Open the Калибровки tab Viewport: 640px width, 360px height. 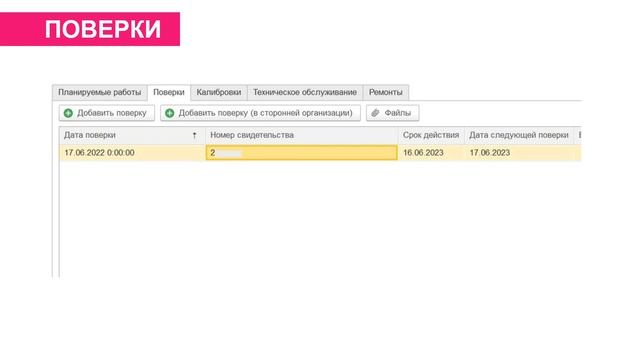(219, 92)
